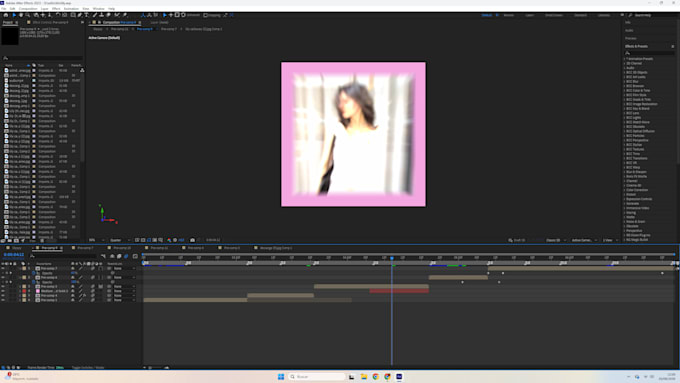This screenshot has height=383, width=680.
Task: Click the timeline zoom slider at bottom
Action: 156,367
